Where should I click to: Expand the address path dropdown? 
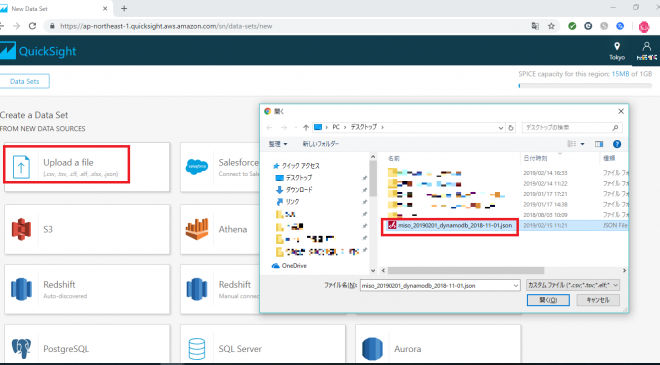pos(500,128)
